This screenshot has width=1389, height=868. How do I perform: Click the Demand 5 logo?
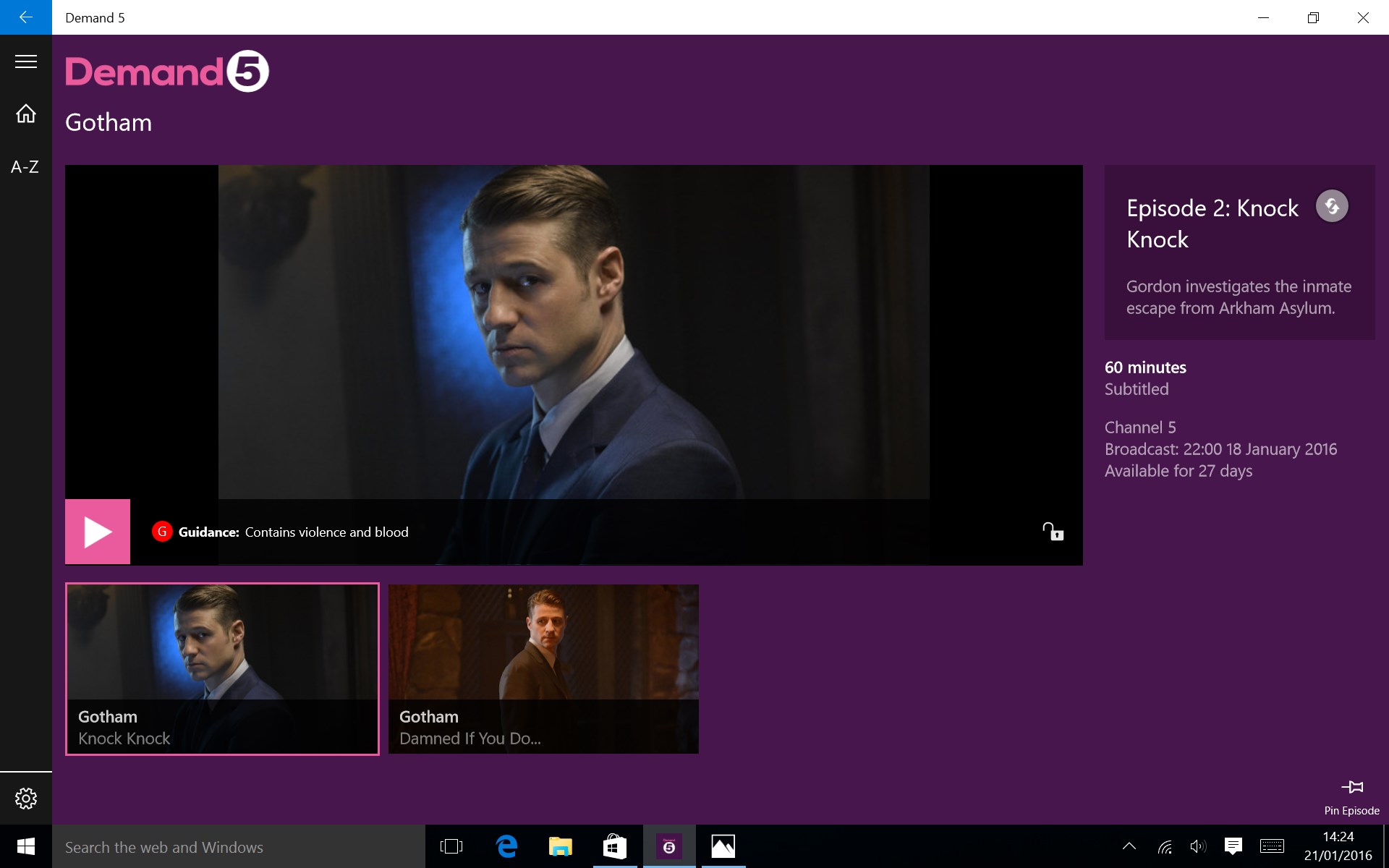pos(167,71)
